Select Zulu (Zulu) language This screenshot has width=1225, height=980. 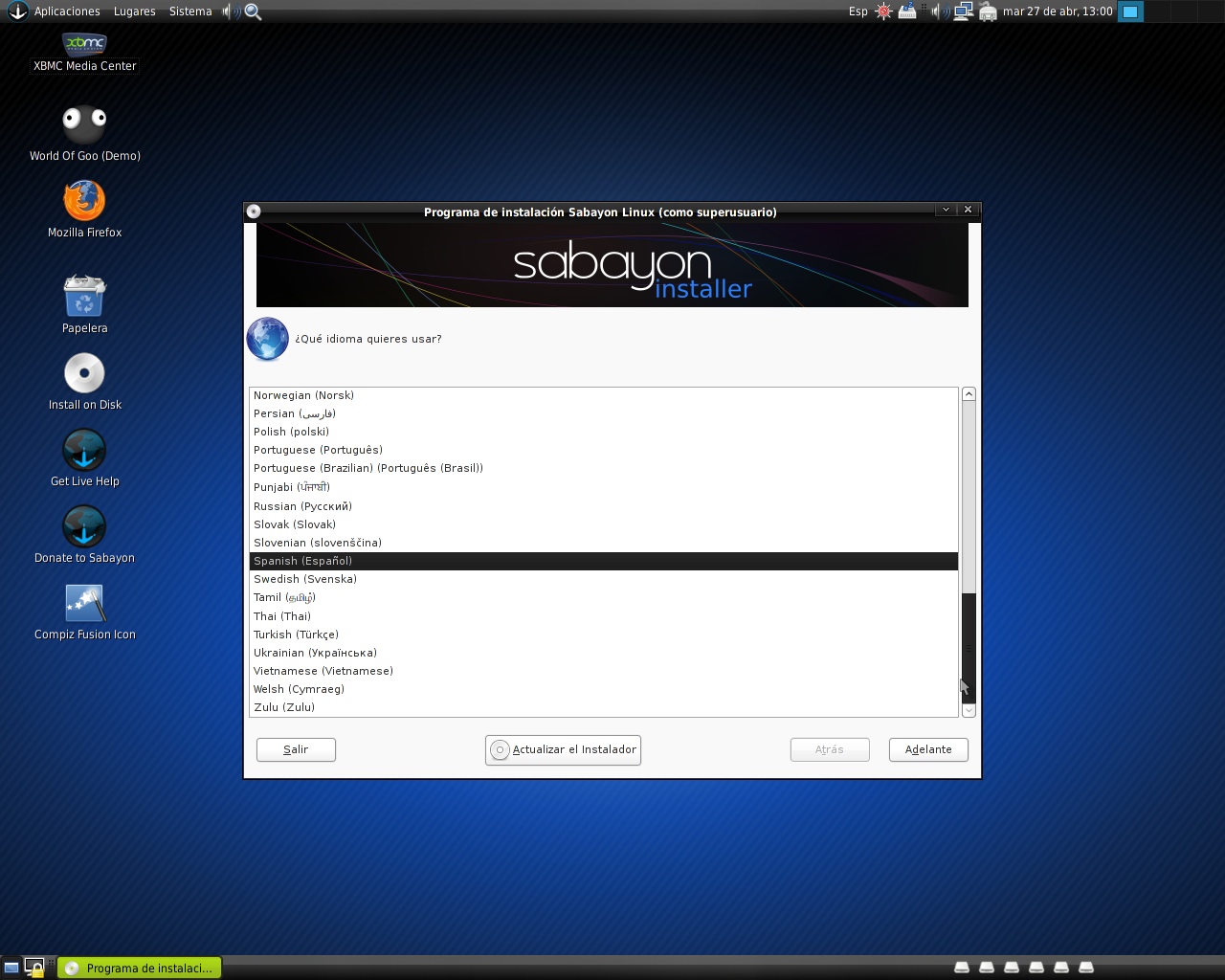[604, 707]
